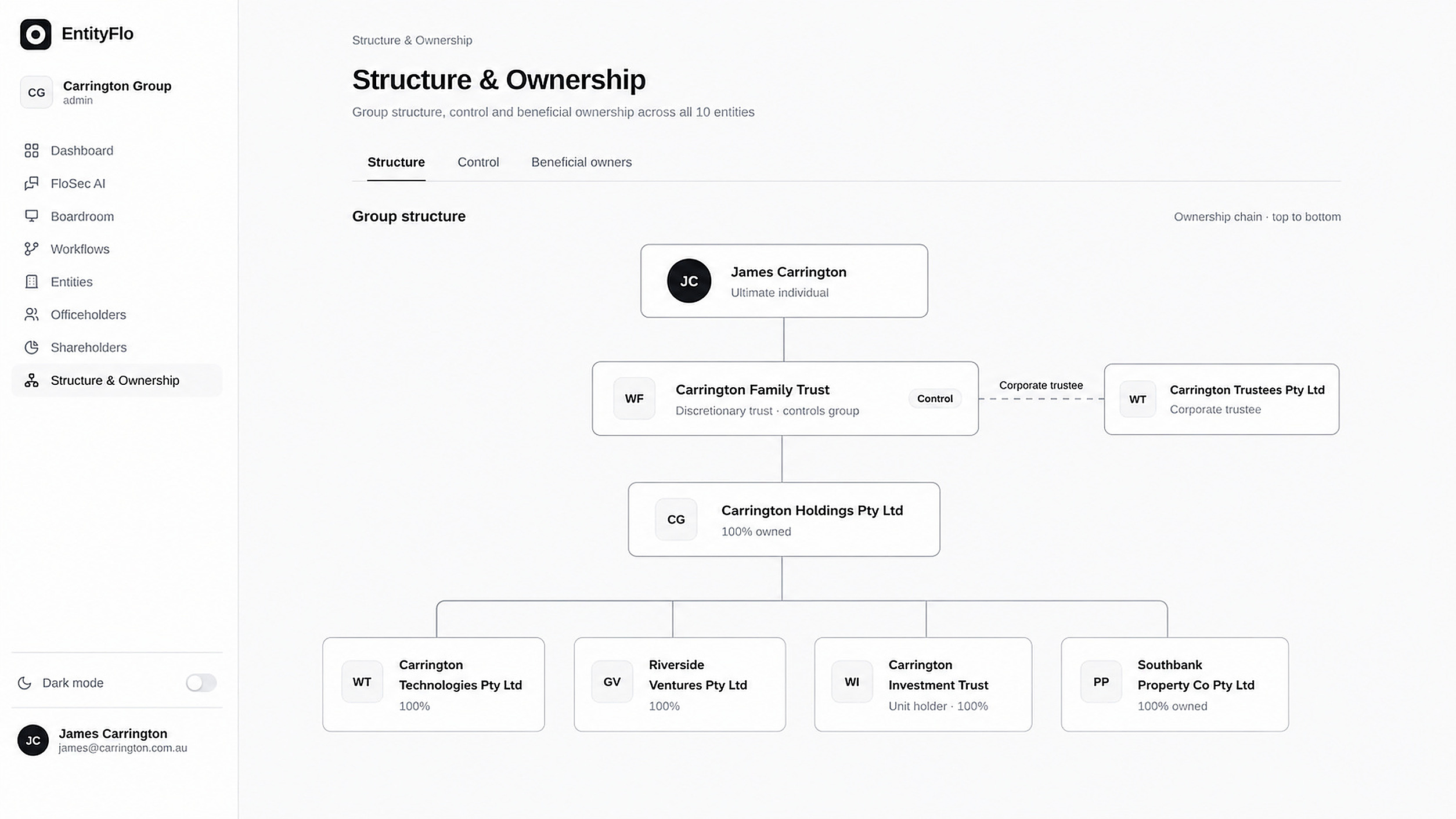Open FloSec AI from the sidebar
The height and width of the screenshot is (819, 1456).
click(x=117, y=183)
